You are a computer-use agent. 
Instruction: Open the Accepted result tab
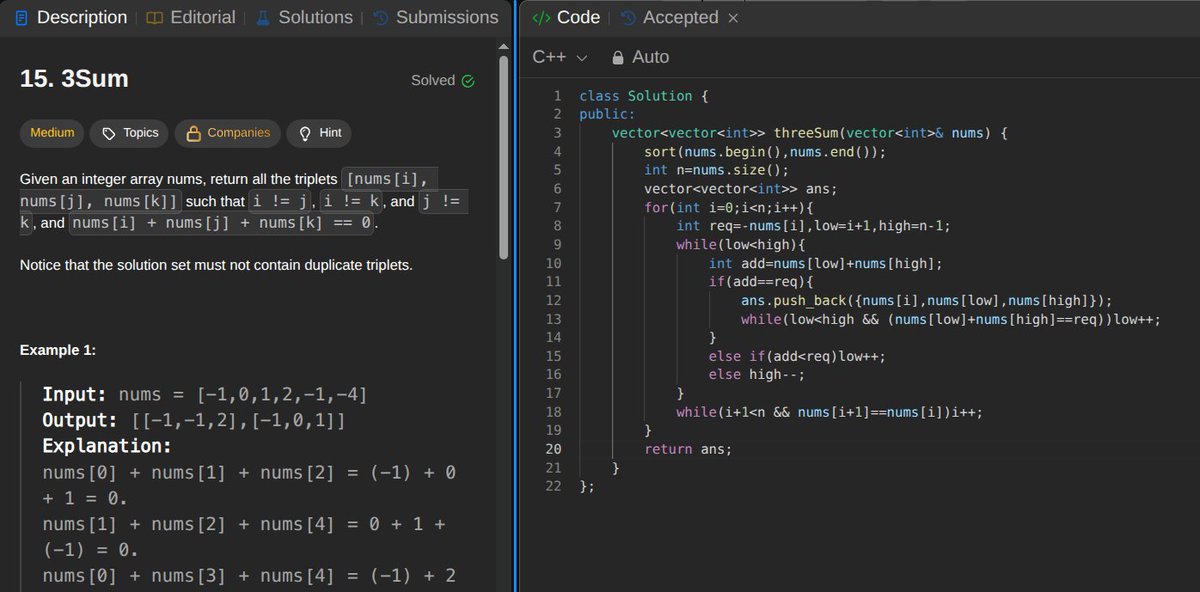pyautogui.click(x=669, y=17)
